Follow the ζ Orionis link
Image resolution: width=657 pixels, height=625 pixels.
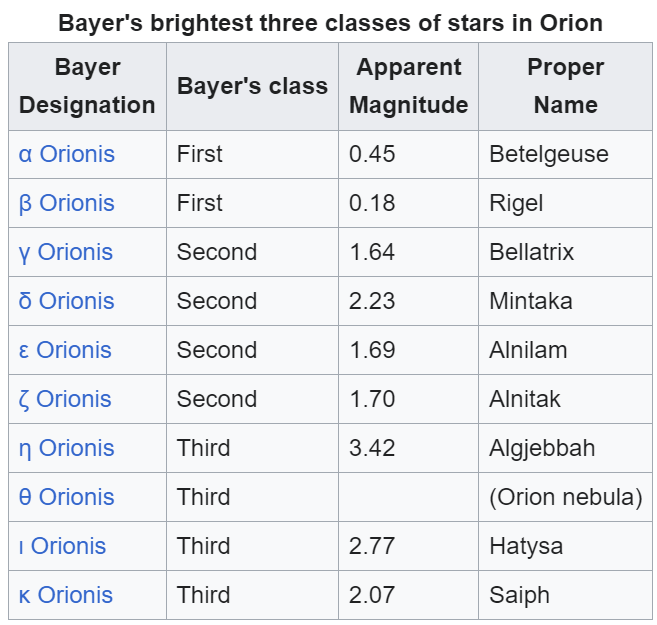point(65,399)
